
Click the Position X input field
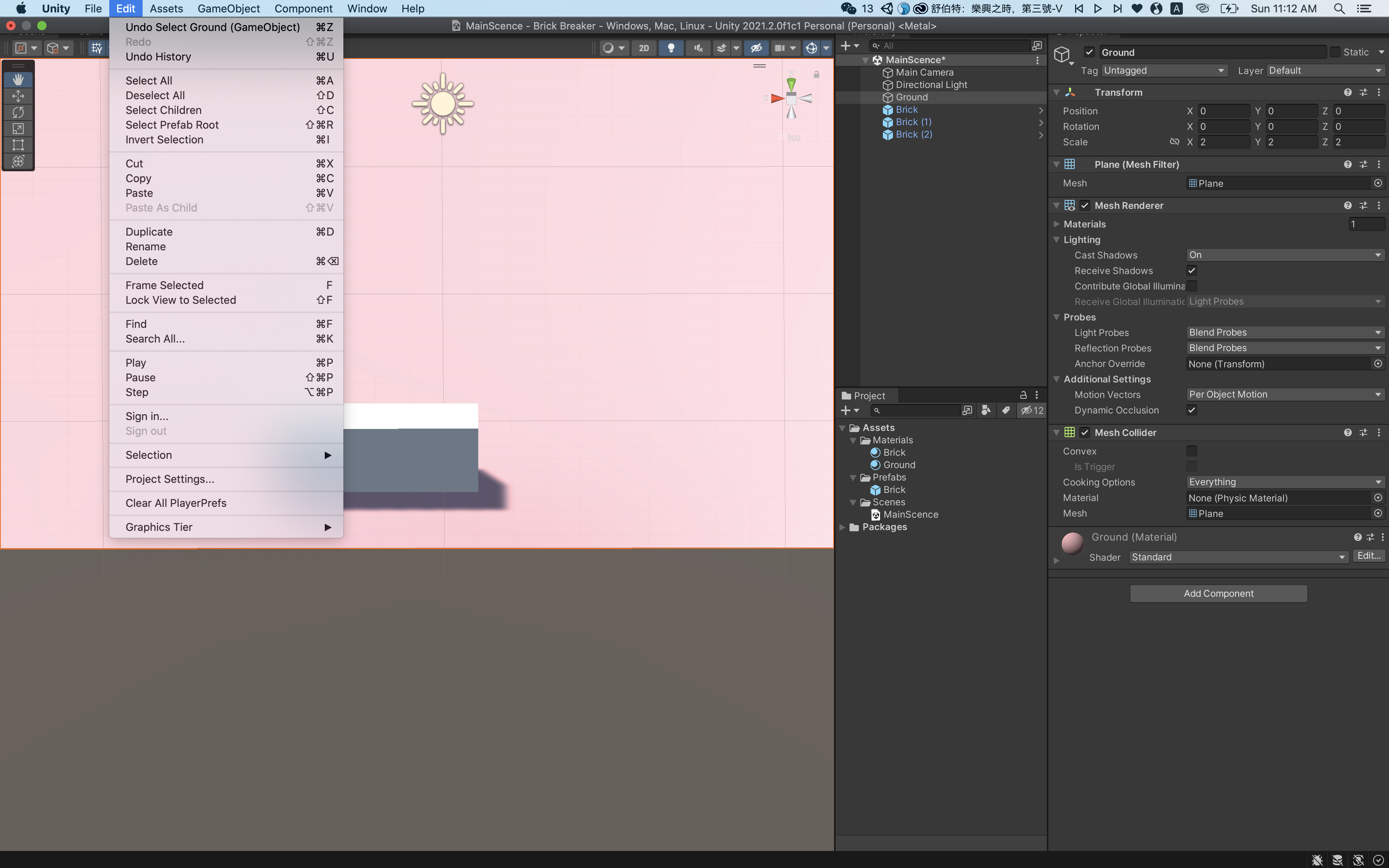1224,111
